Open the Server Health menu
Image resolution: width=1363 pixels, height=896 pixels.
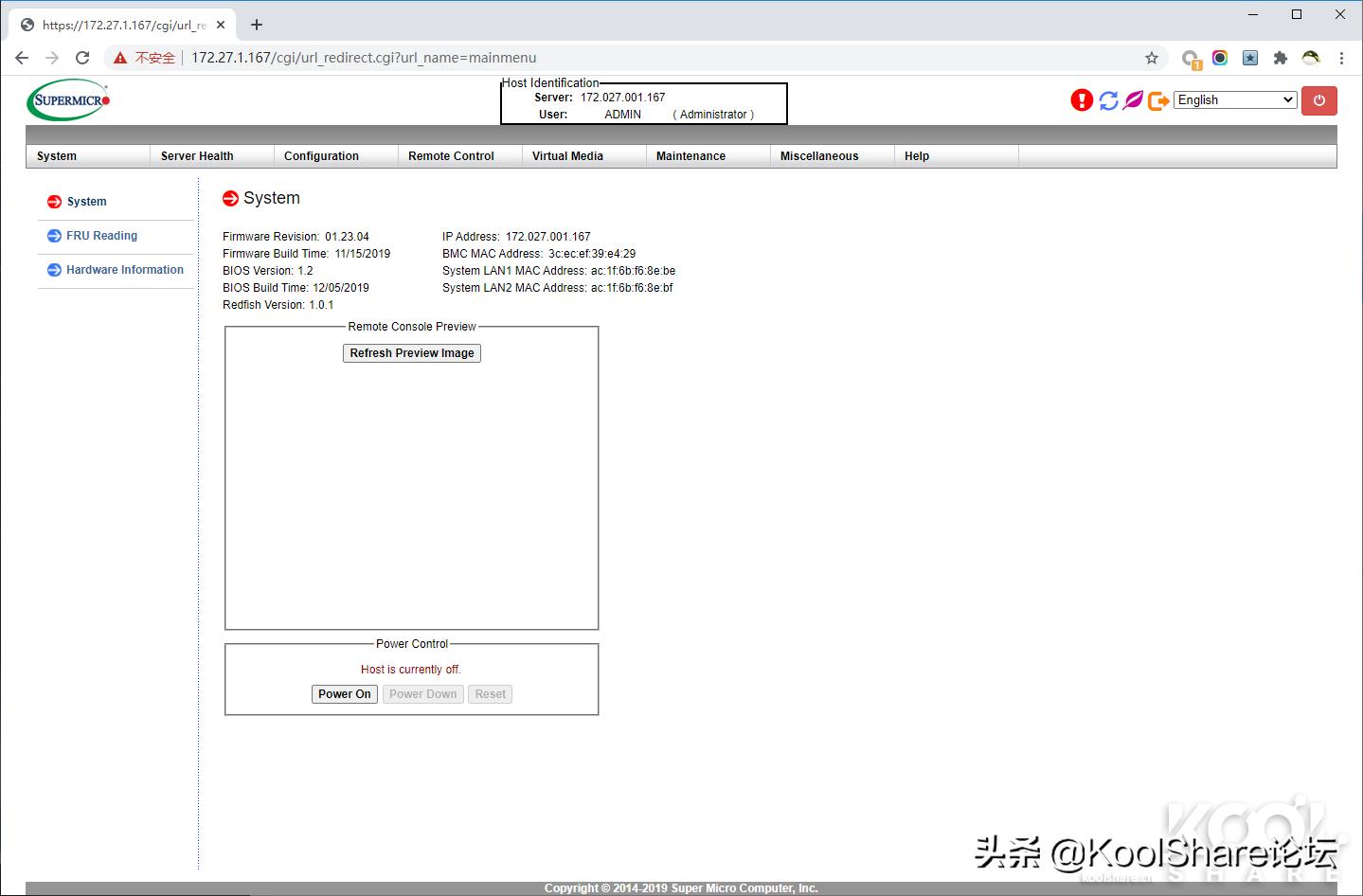212,156
